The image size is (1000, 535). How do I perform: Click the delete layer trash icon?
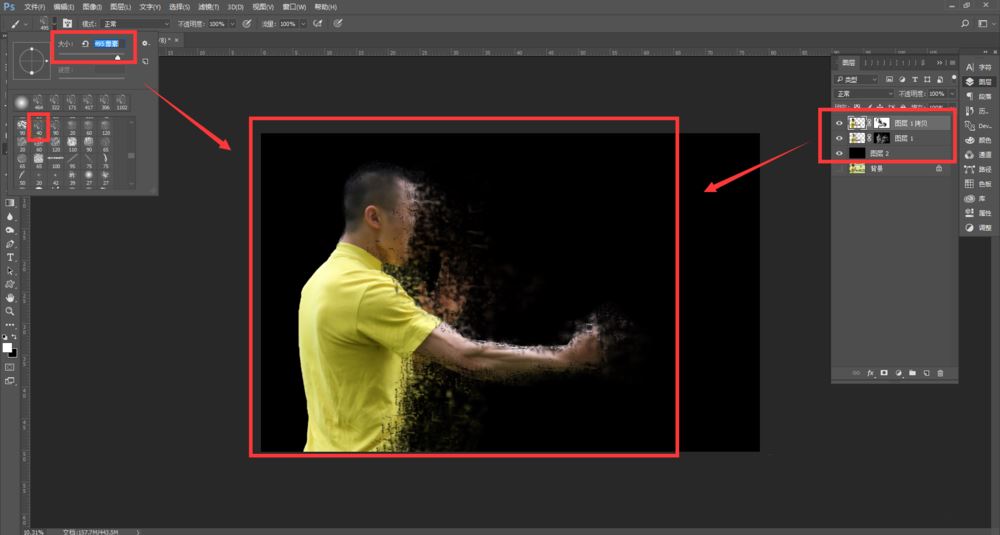[940, 372]
